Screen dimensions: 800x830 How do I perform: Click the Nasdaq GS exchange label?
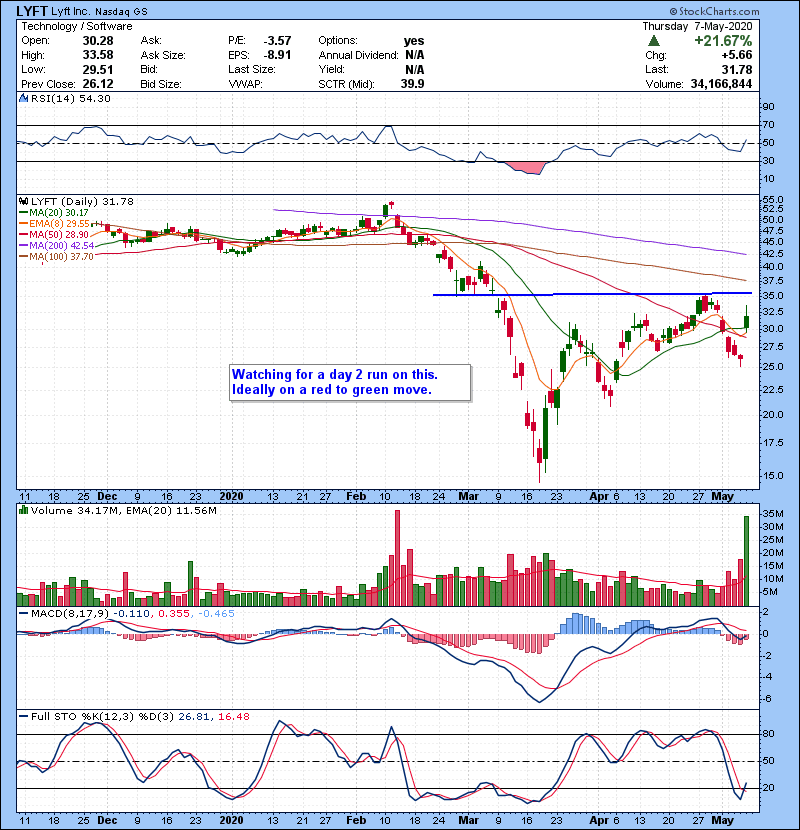[x=121, y=11]
